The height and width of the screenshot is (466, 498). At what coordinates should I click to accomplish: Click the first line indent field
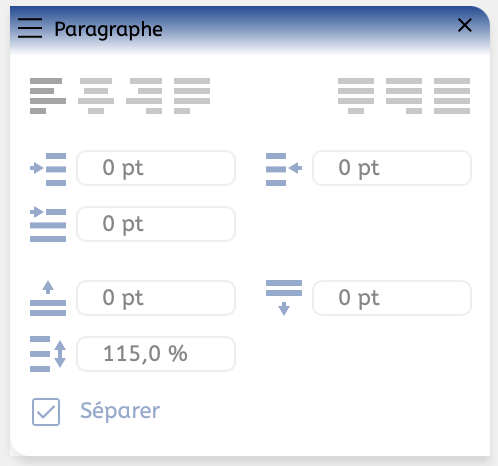tap(156, 224)
